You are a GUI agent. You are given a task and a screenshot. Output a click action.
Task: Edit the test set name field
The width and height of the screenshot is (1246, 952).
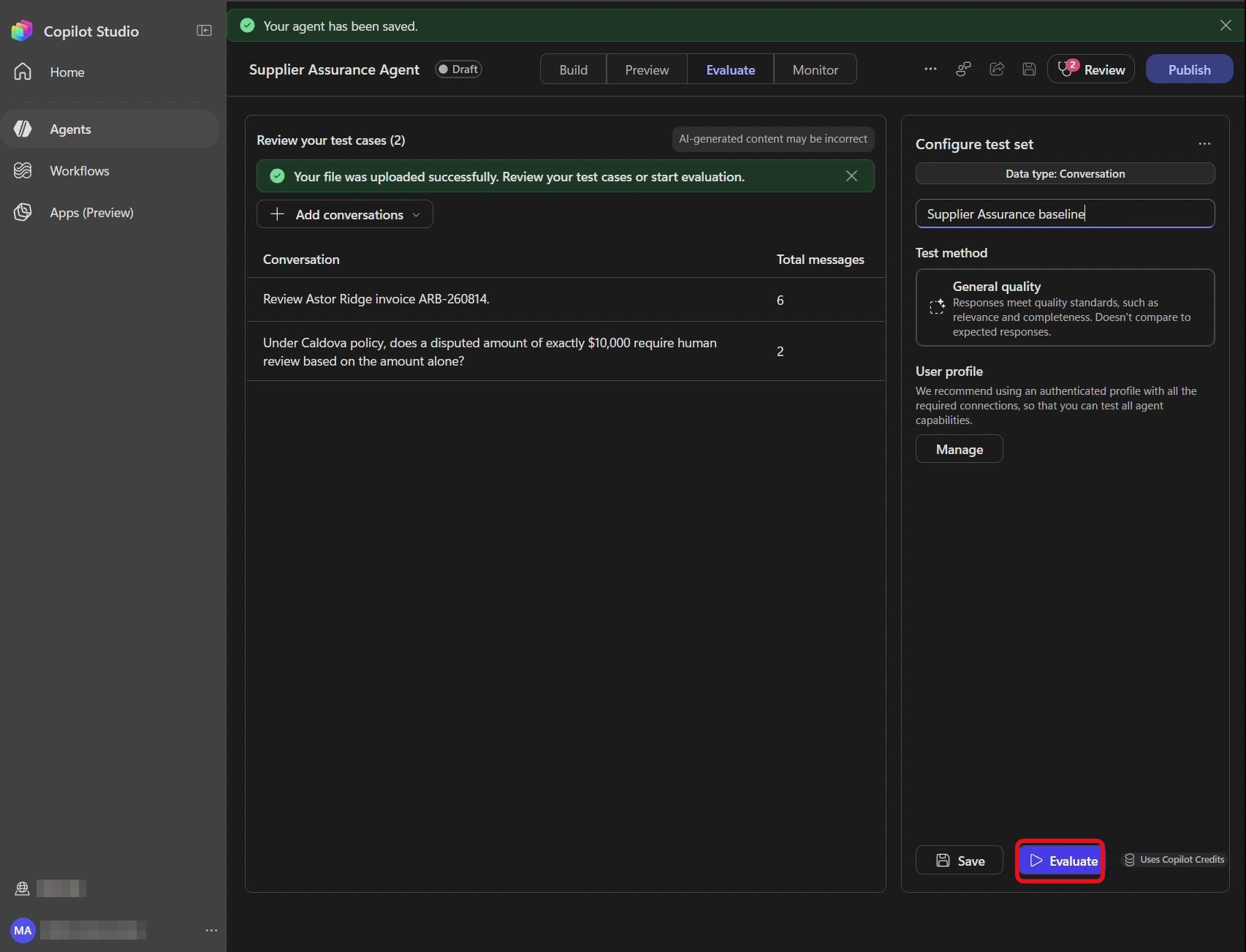pos(1065,214)
